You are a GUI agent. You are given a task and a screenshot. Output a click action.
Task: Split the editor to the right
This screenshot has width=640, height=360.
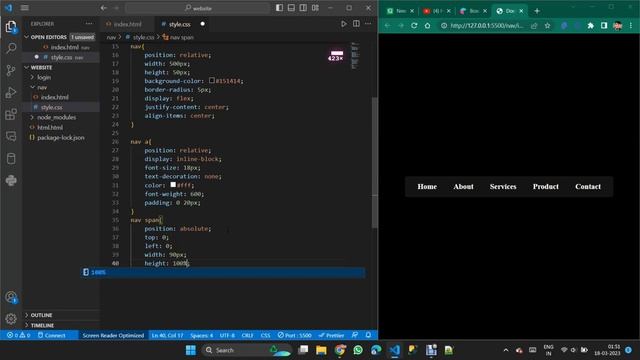pos(356,24)
